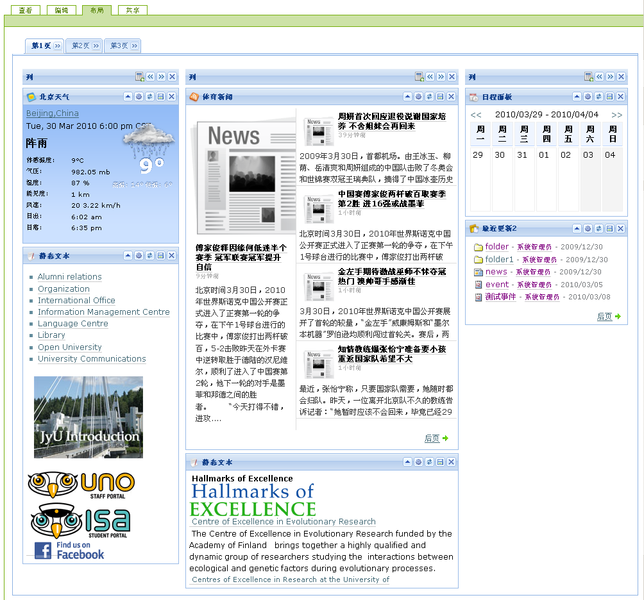The height and width of the screenshot is (600, 644).
Task: Click save icon on 最近更新2 widget
Action: (610, 229)
